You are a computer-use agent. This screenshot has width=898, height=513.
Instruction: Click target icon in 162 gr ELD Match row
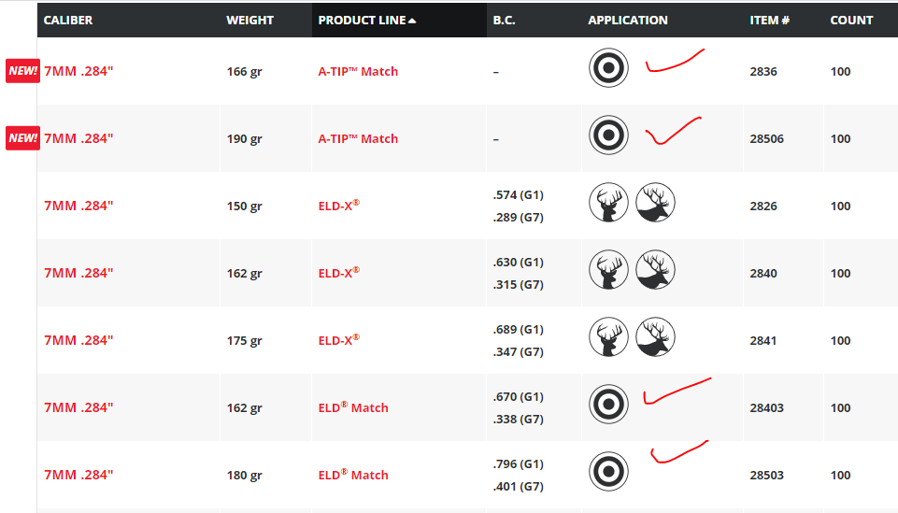608,406
